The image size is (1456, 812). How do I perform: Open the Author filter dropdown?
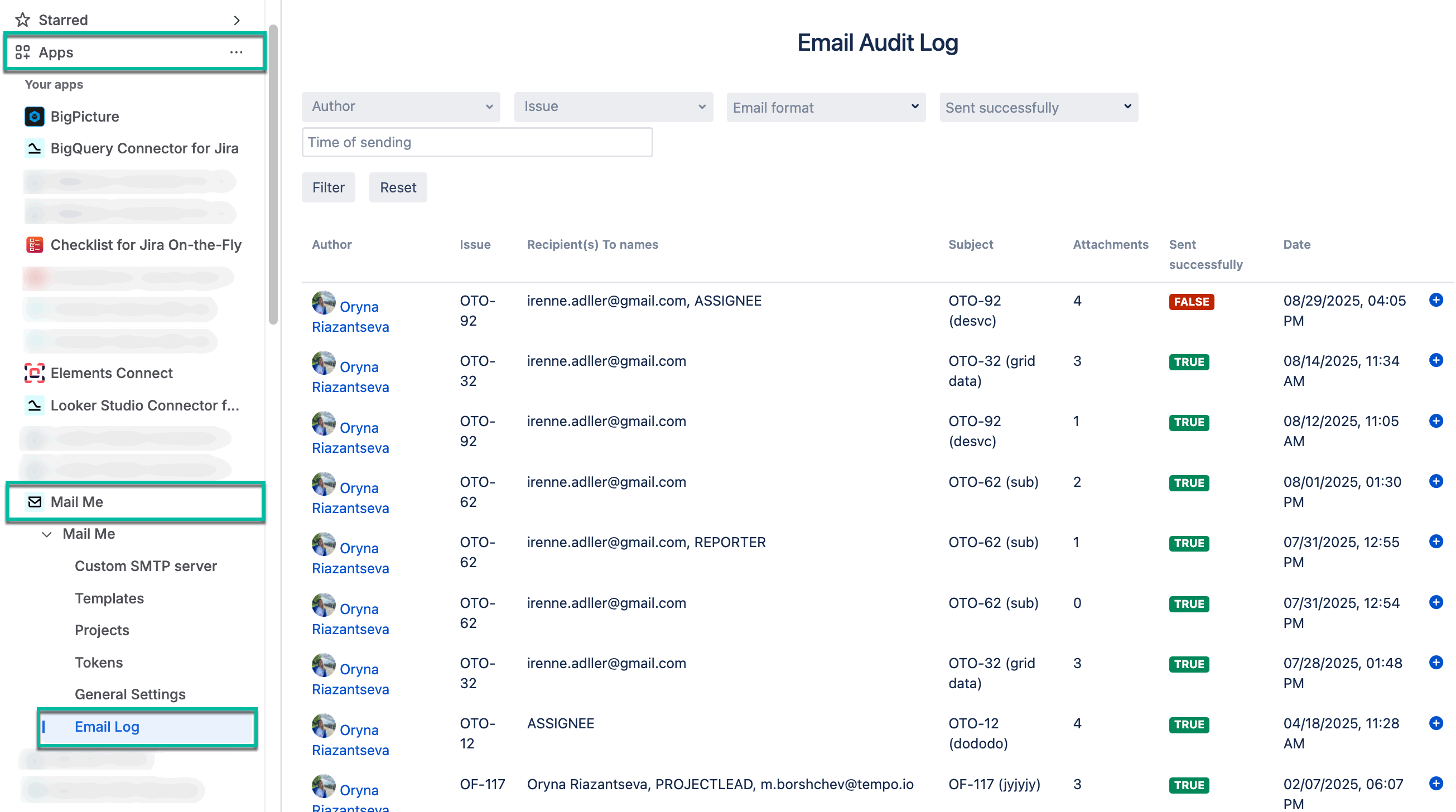pos(401,106)
